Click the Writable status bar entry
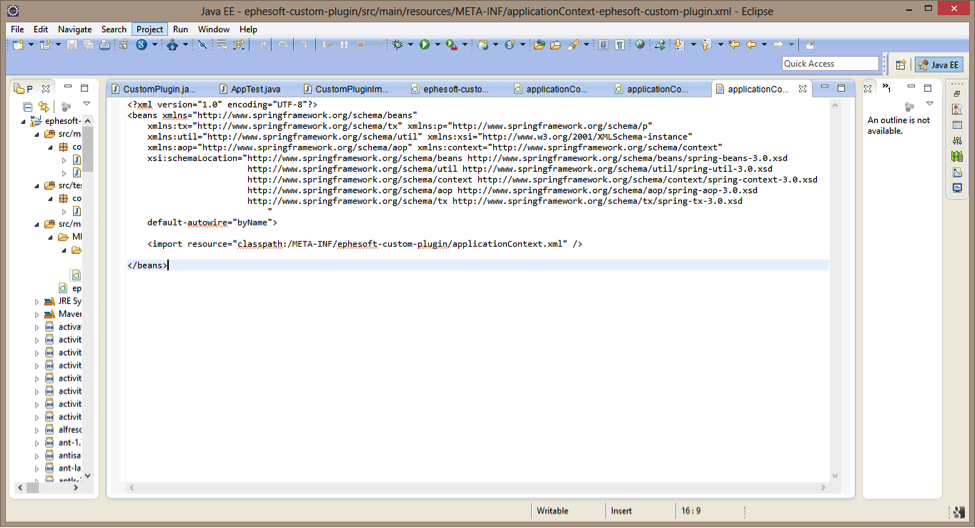Image resolution: width=975 pixels, height=528 pixels. tap(552, 511)
